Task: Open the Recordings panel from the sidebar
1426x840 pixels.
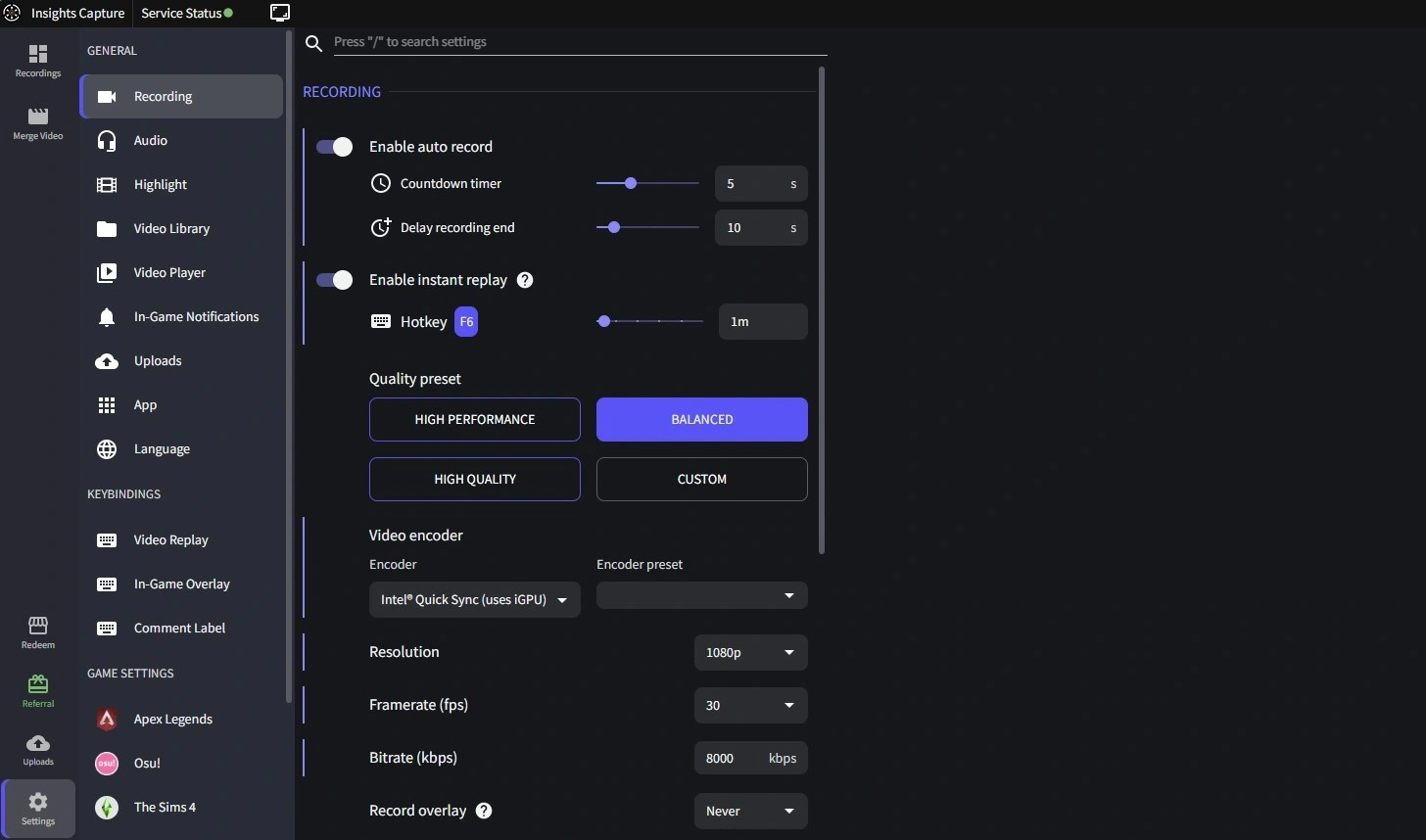Action: tap(37, 61)
